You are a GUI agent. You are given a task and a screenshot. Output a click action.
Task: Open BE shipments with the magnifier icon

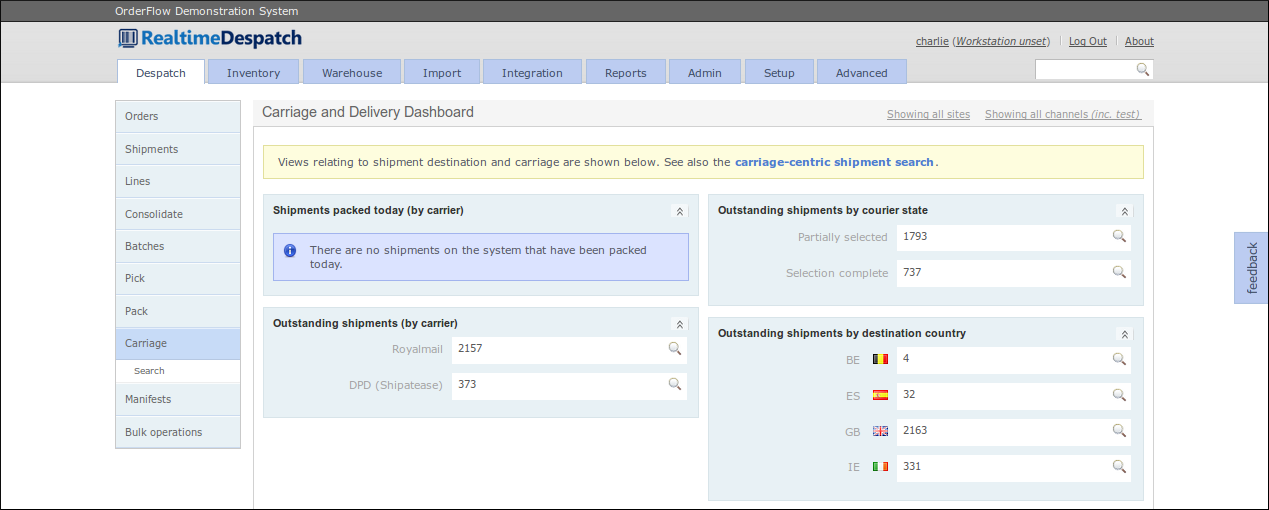[x=1119, y=358]
